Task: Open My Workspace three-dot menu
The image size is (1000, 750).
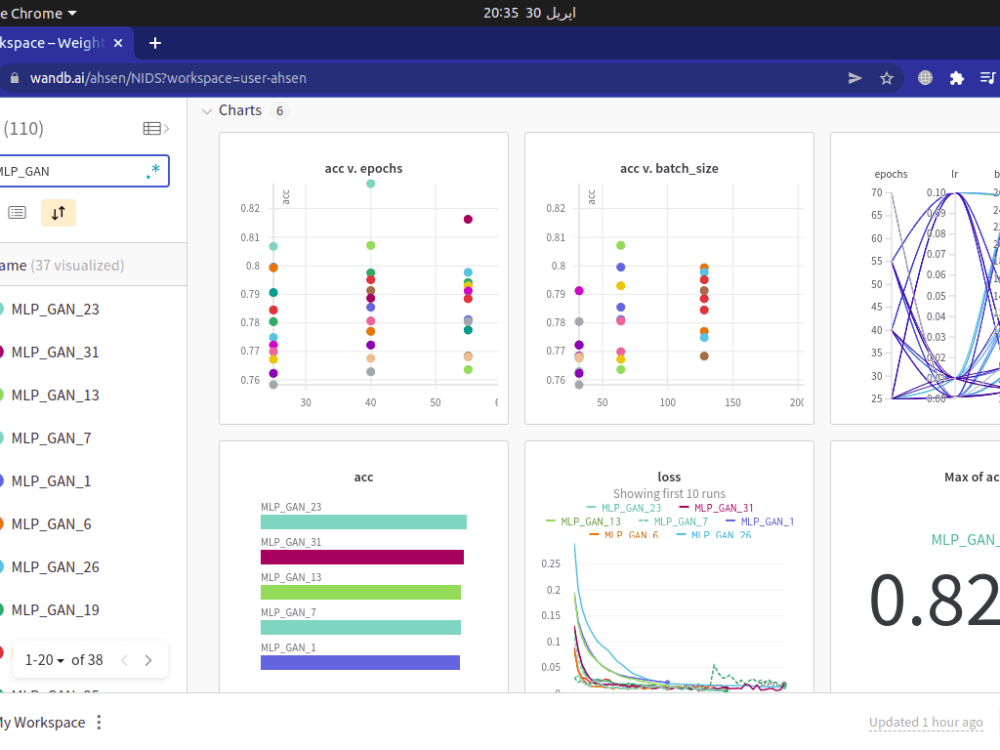Action: (97, 722)
